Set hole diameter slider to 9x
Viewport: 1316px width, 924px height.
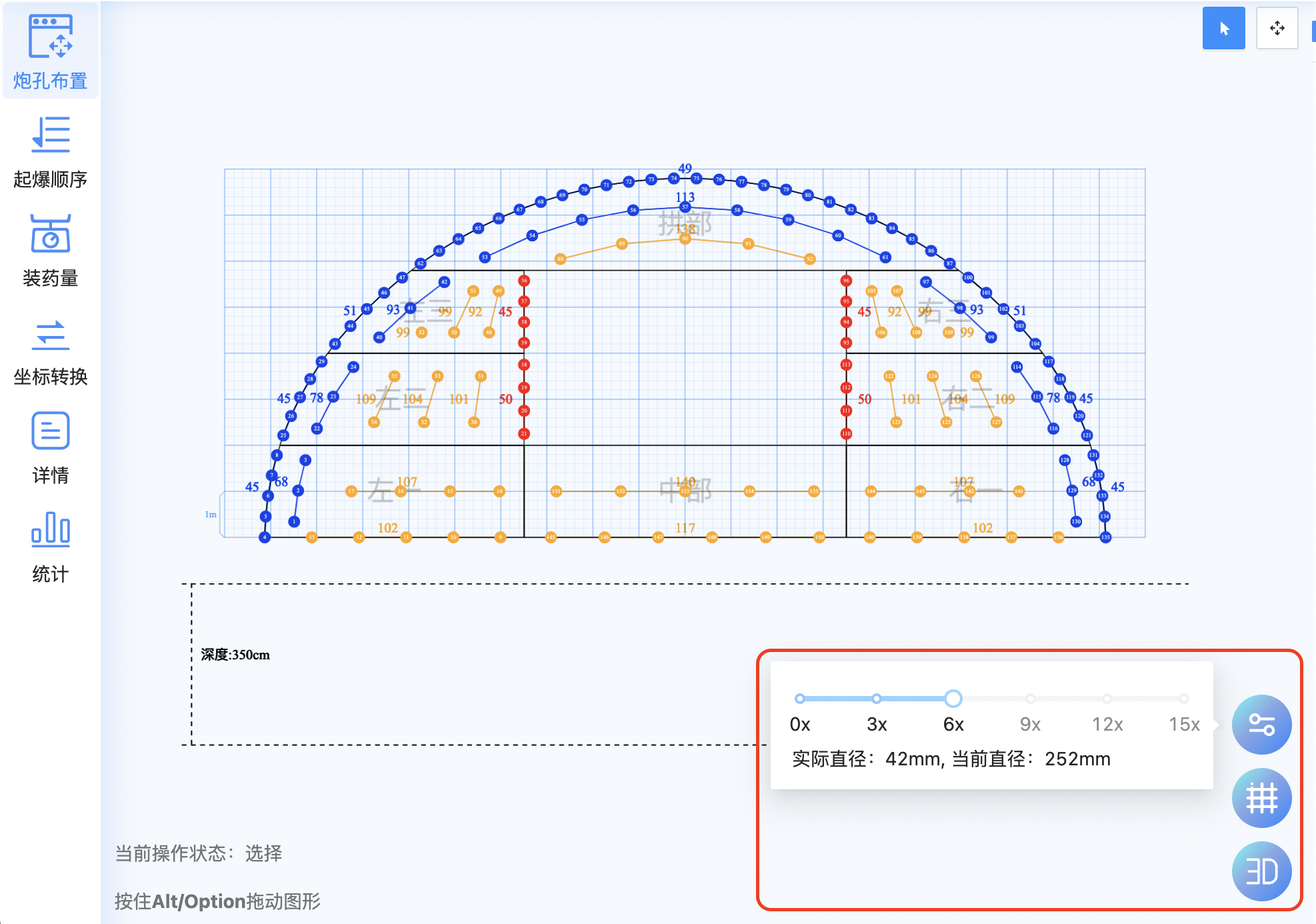tap(1031, 699)
